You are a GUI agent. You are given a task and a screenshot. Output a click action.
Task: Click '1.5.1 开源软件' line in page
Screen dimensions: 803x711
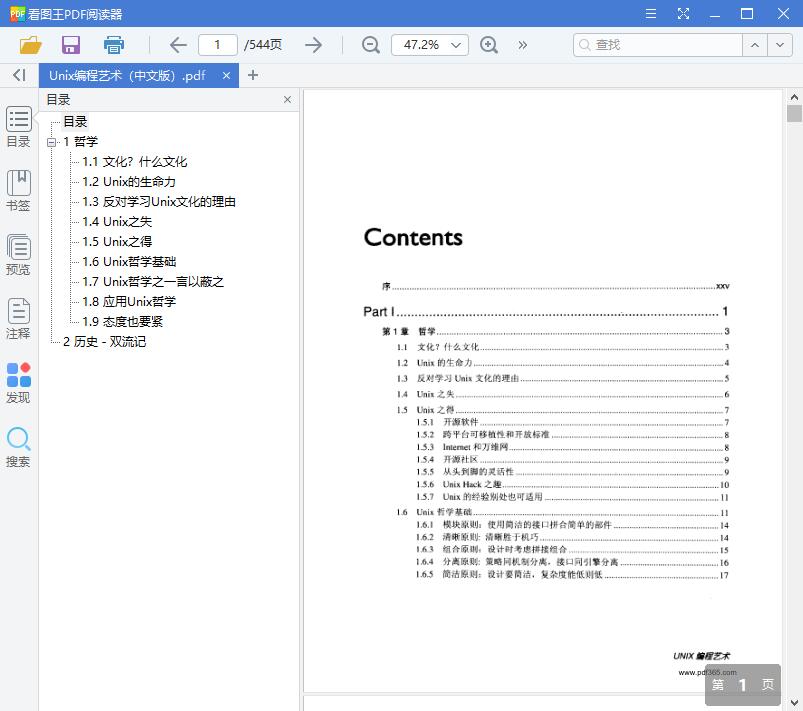pyautogui.click(x=573, y=422)
